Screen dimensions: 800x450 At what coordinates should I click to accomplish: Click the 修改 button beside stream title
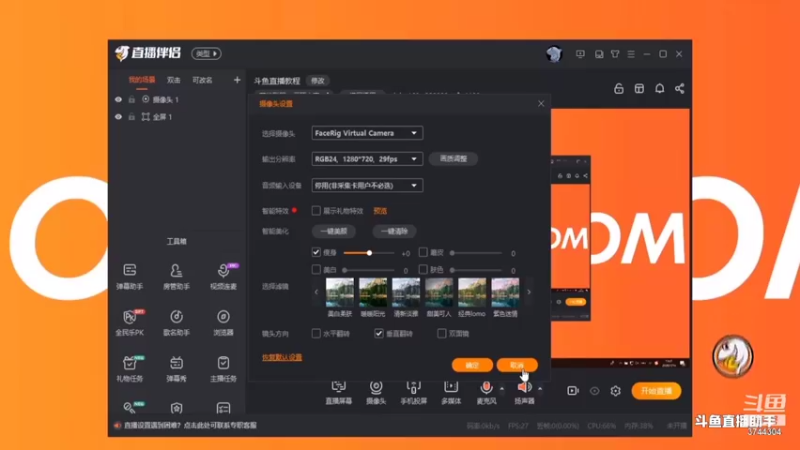pos(318,81)
